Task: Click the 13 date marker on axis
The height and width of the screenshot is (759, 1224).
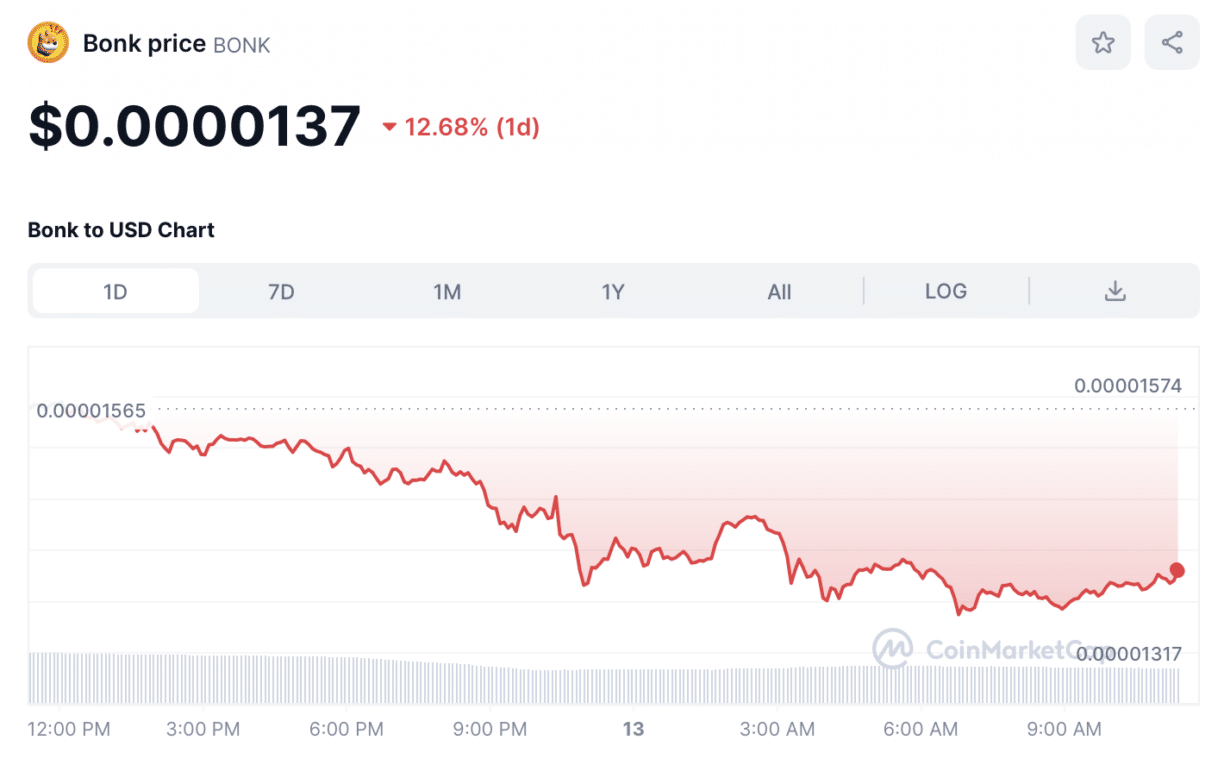Action: pyautogui.click(x=633, y=729)
